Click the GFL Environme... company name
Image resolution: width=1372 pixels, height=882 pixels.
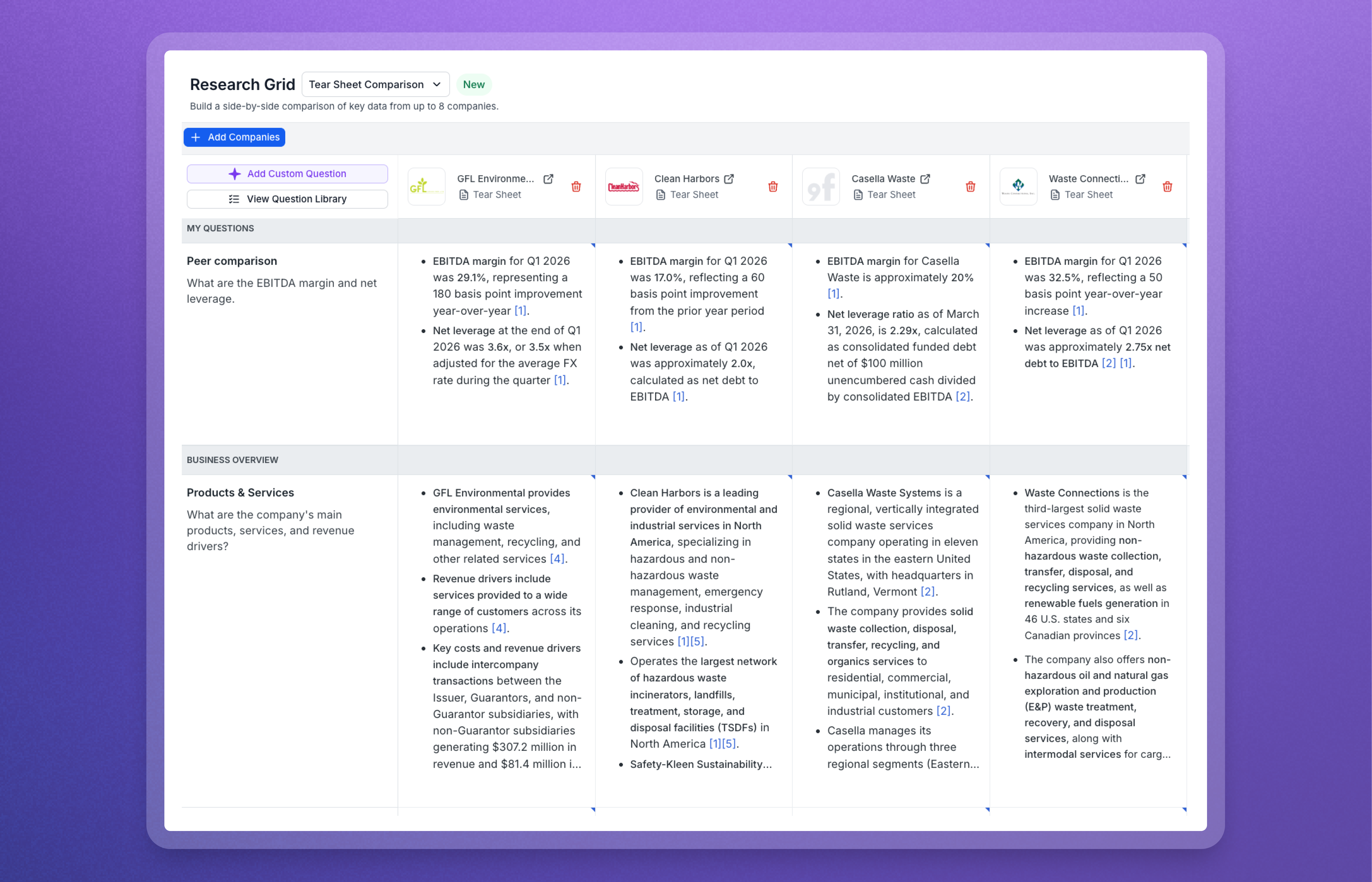(x=495, y=179)
